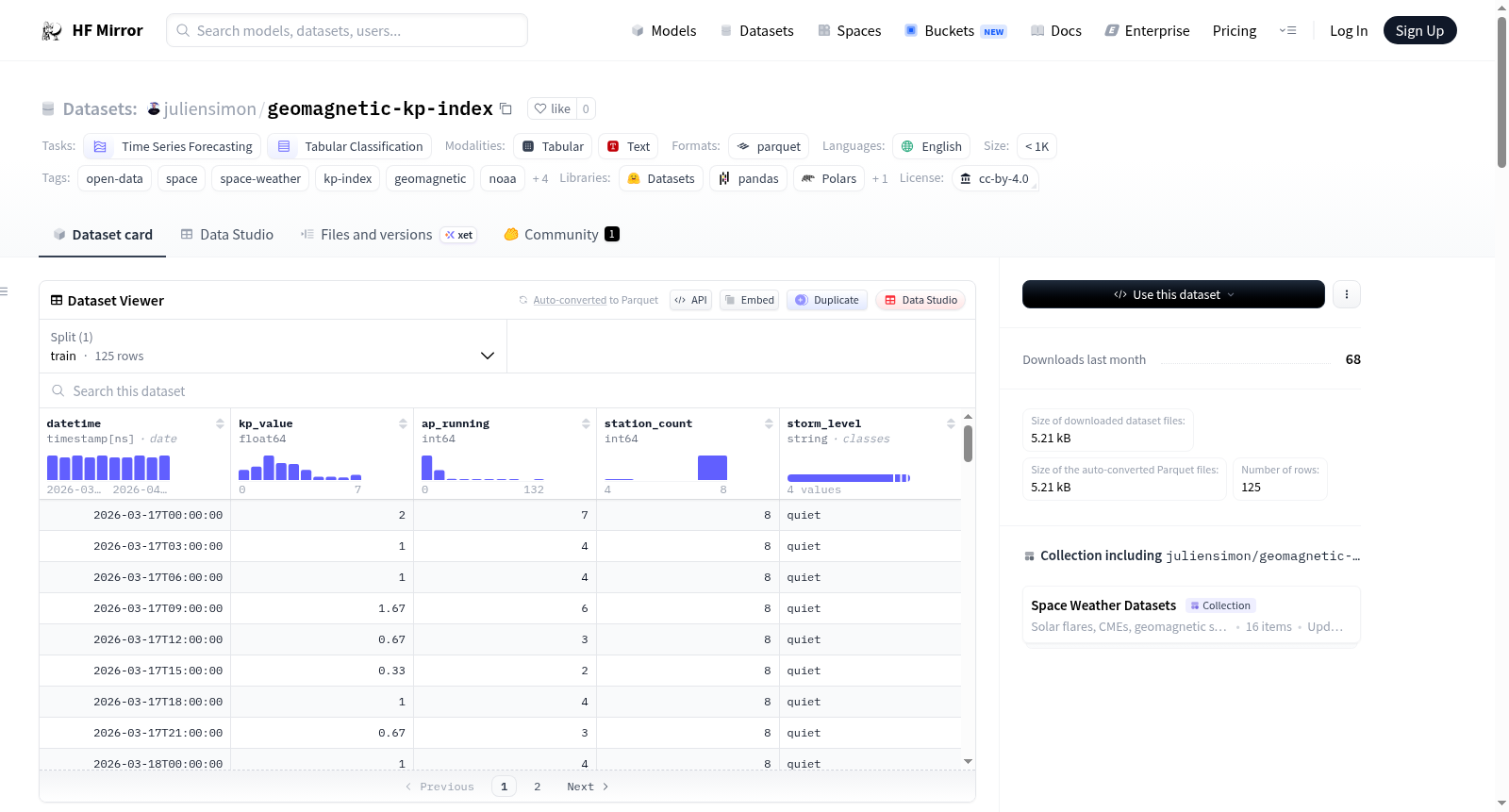
Task: Sort the ap_running column
Action: click(x=586, y=423)
